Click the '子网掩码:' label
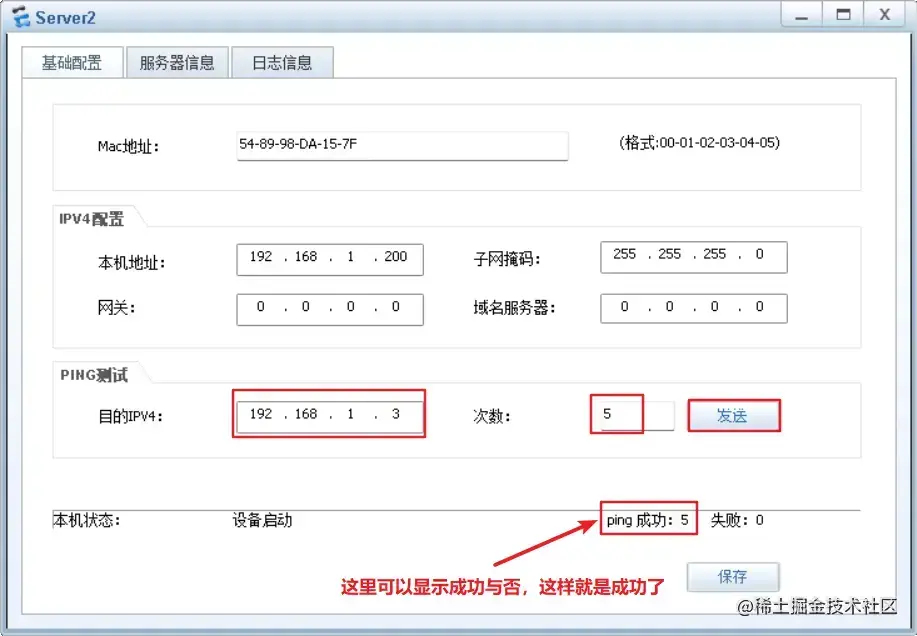The height and width of the screenshot is (636, 917). [507, 259]
